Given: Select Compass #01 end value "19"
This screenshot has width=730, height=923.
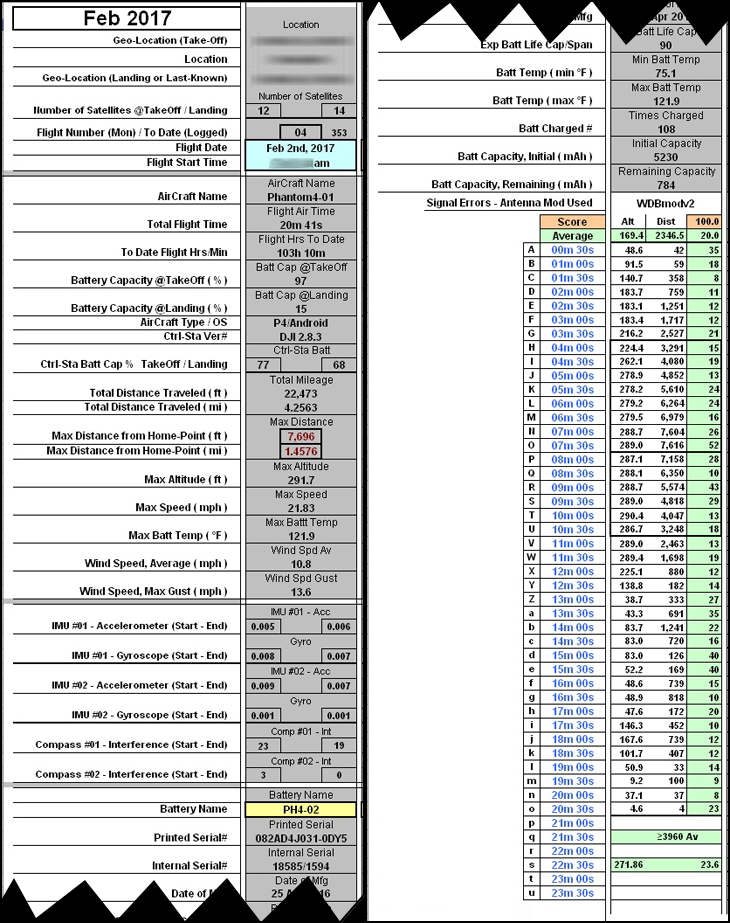Looking at the screenshot, I should [x=339, y=746].
